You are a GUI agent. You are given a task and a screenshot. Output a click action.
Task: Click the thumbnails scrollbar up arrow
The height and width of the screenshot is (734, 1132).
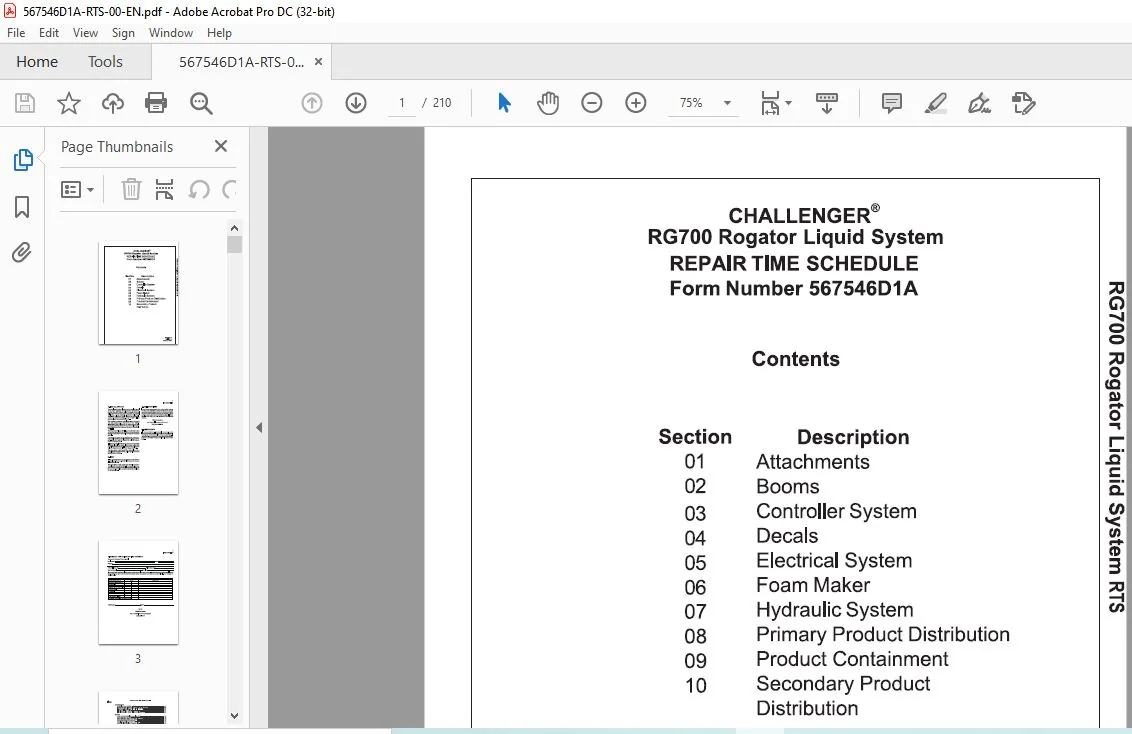[234, 228]
